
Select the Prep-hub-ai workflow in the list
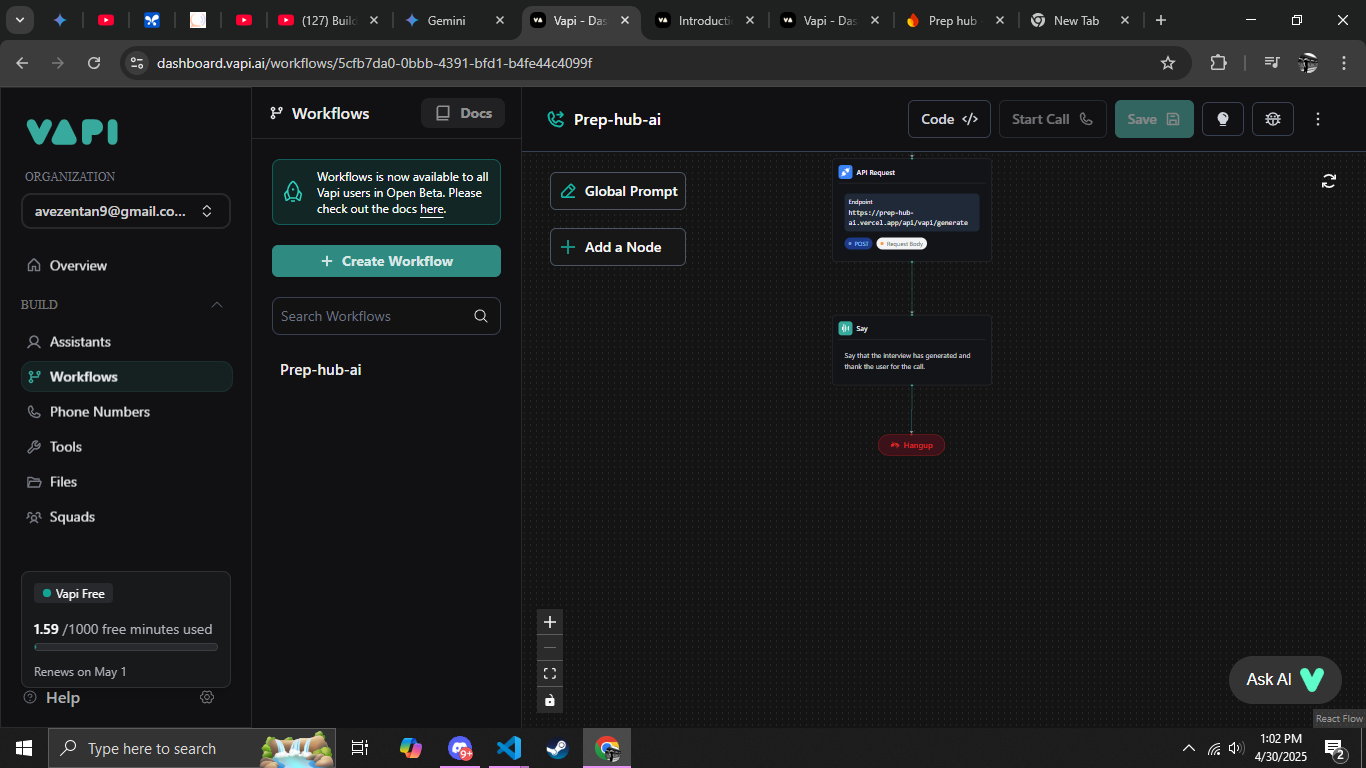[321, 369]
